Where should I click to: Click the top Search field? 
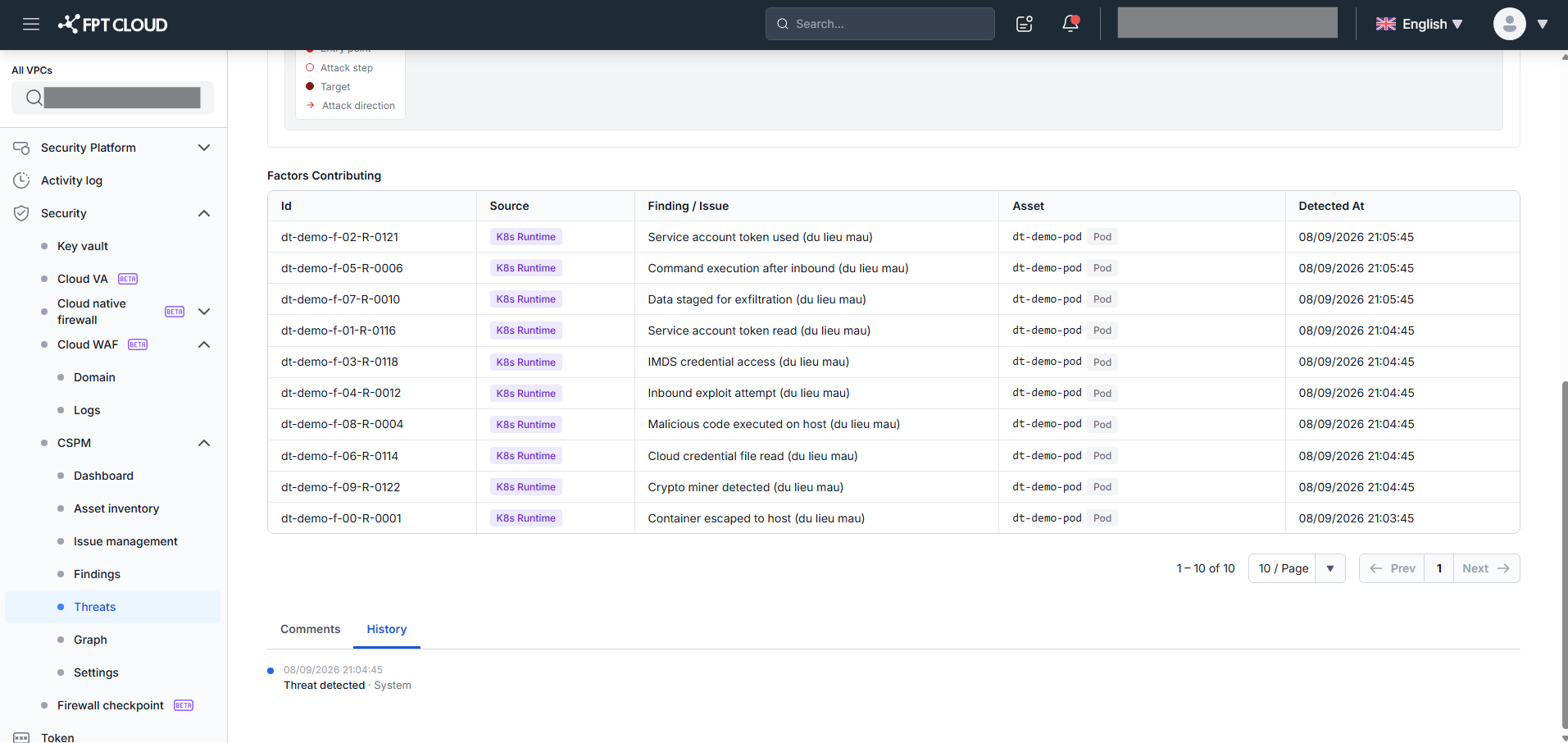880,24
